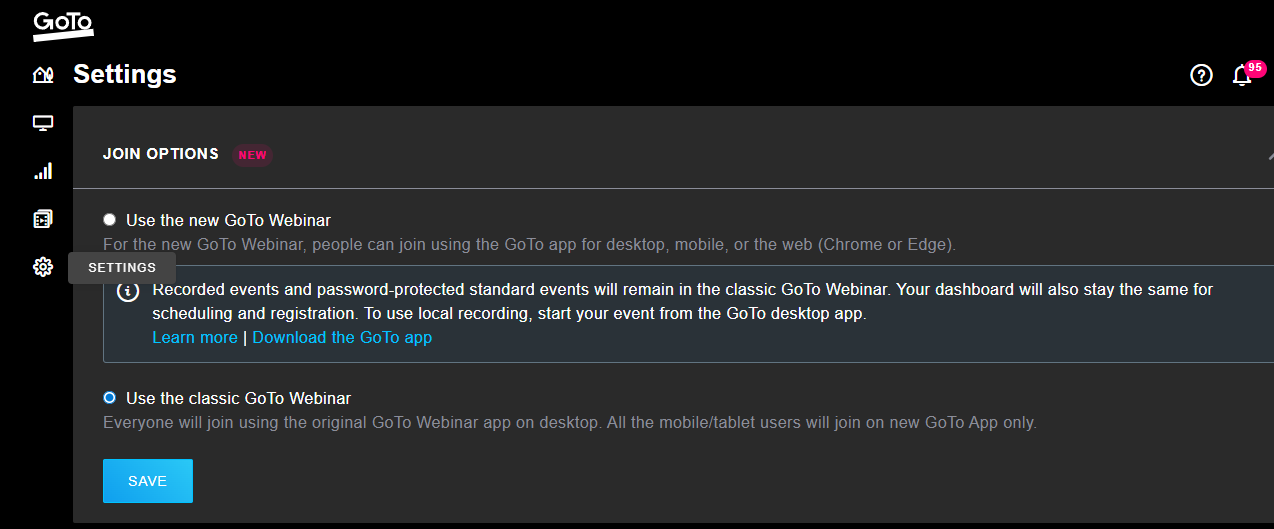This screenshot has width=1274, height=529.
Task: Click the pink NEW badge
Action: click(252, 155)
